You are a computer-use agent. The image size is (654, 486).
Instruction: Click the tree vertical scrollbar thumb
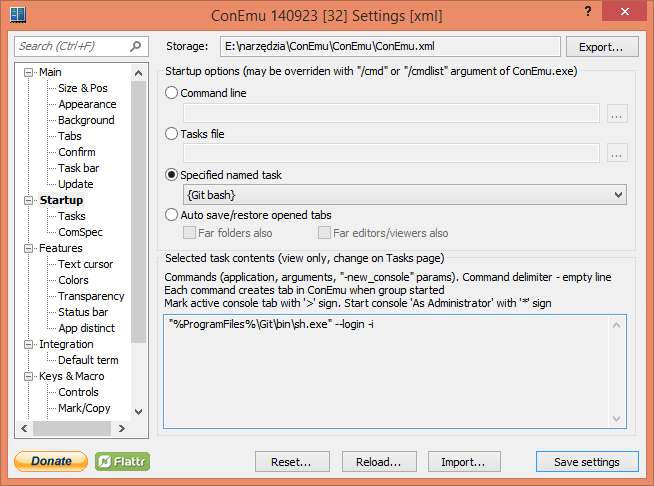(138, 212)
